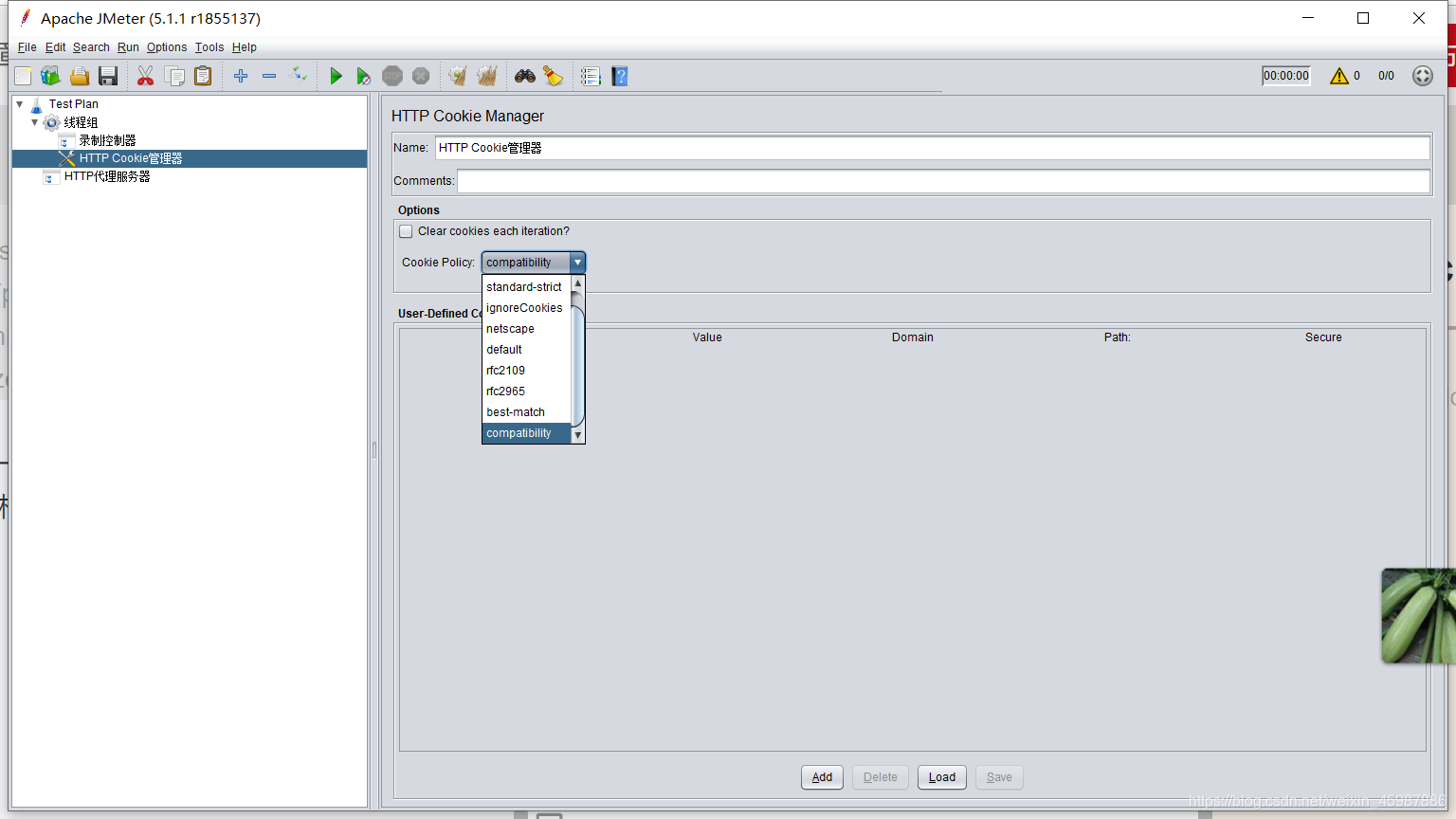Open the Run menu

click(x=128, y=47)
